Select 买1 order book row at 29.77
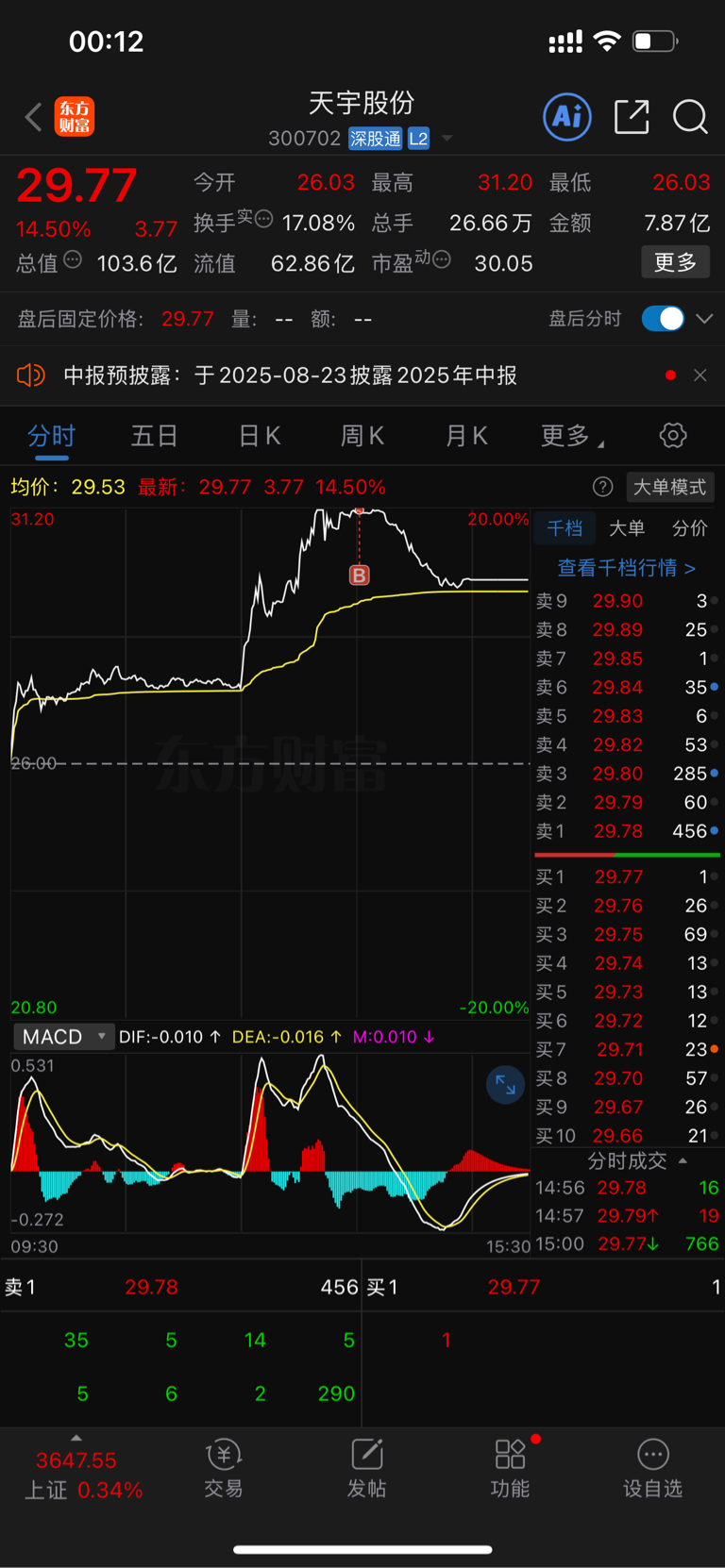Viewport: 725px width, 1568px height. click(627, 877)
